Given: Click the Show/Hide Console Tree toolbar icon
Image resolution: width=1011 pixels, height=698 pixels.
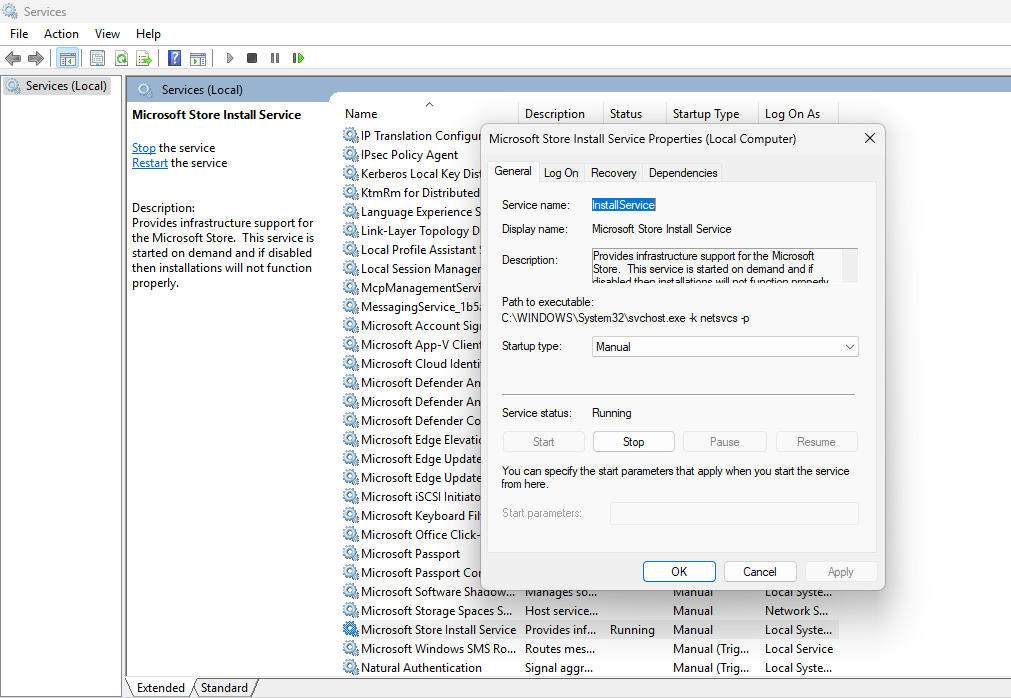Looking at the screenshot, I should [x=68, y=59].
